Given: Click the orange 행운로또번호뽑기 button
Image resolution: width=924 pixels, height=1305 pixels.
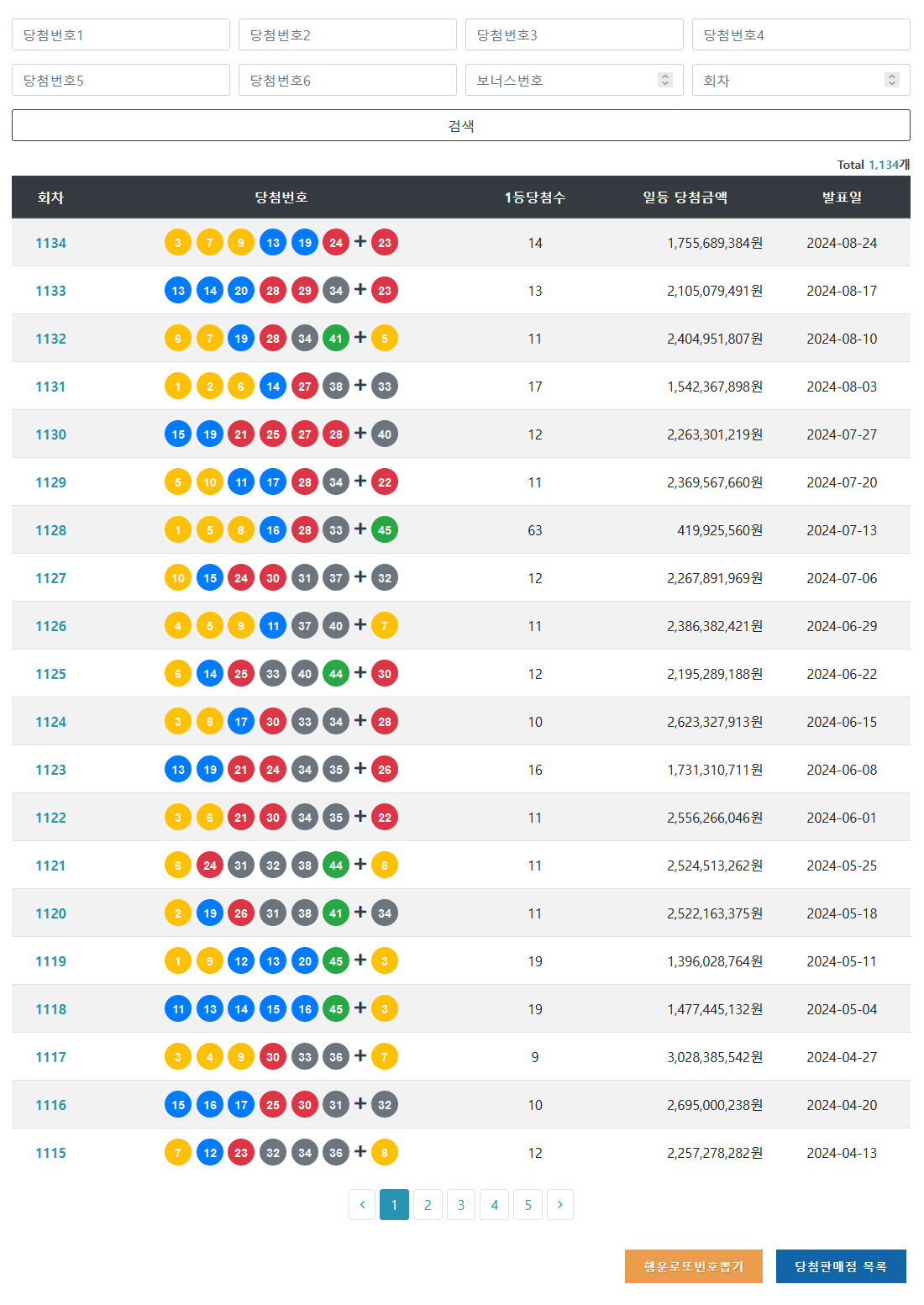Looking at the screenshot, I should (693, 1266).
